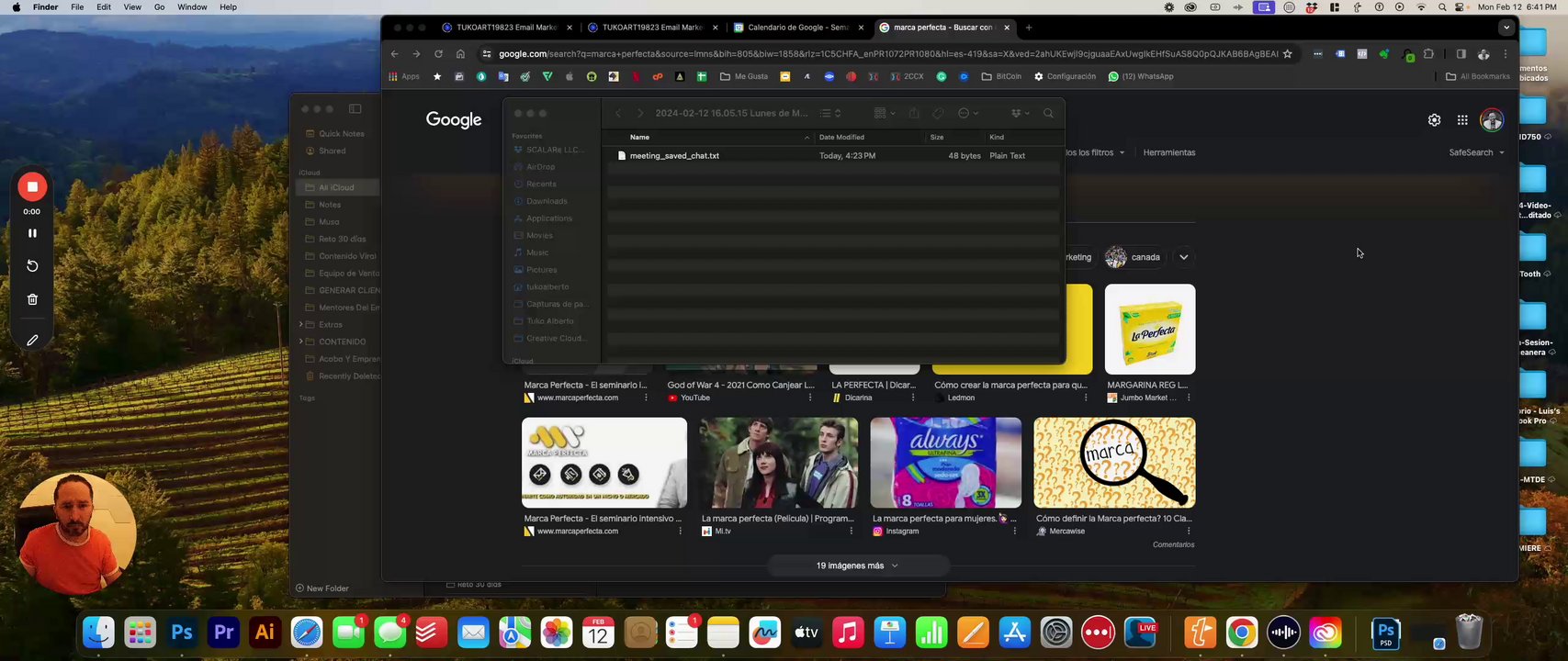The width and height of the screenshot is (1568, 661).
Task: Open the App Store from the Dock
Action: [1015, 633]
